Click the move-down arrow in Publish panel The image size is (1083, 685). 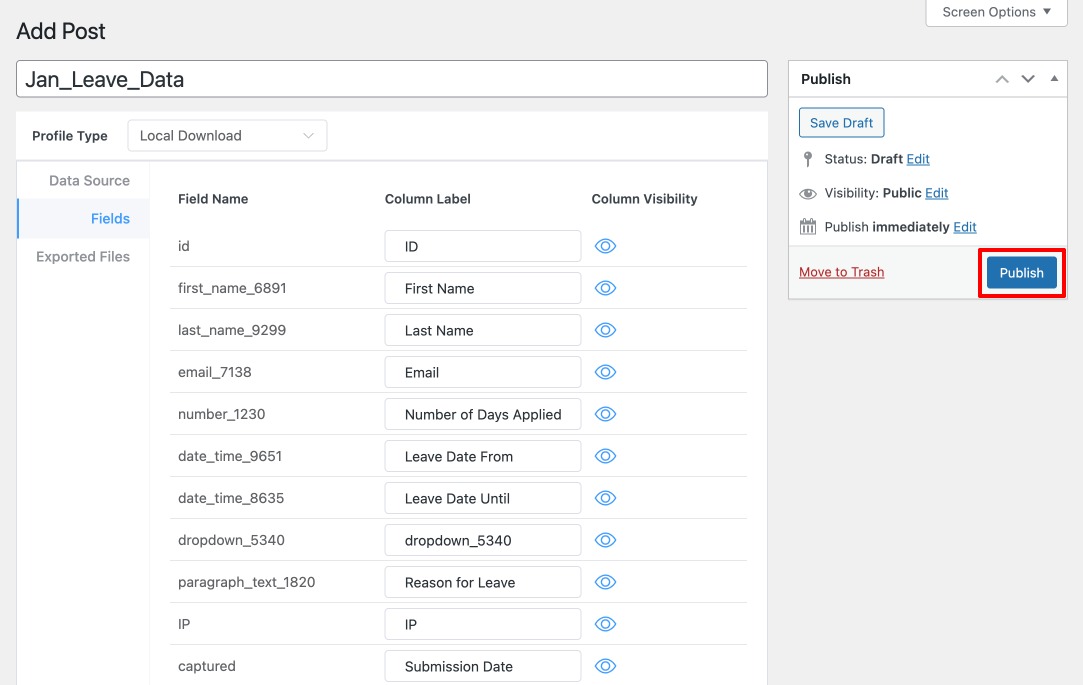pyautogui.click(x=1027, y=79)
